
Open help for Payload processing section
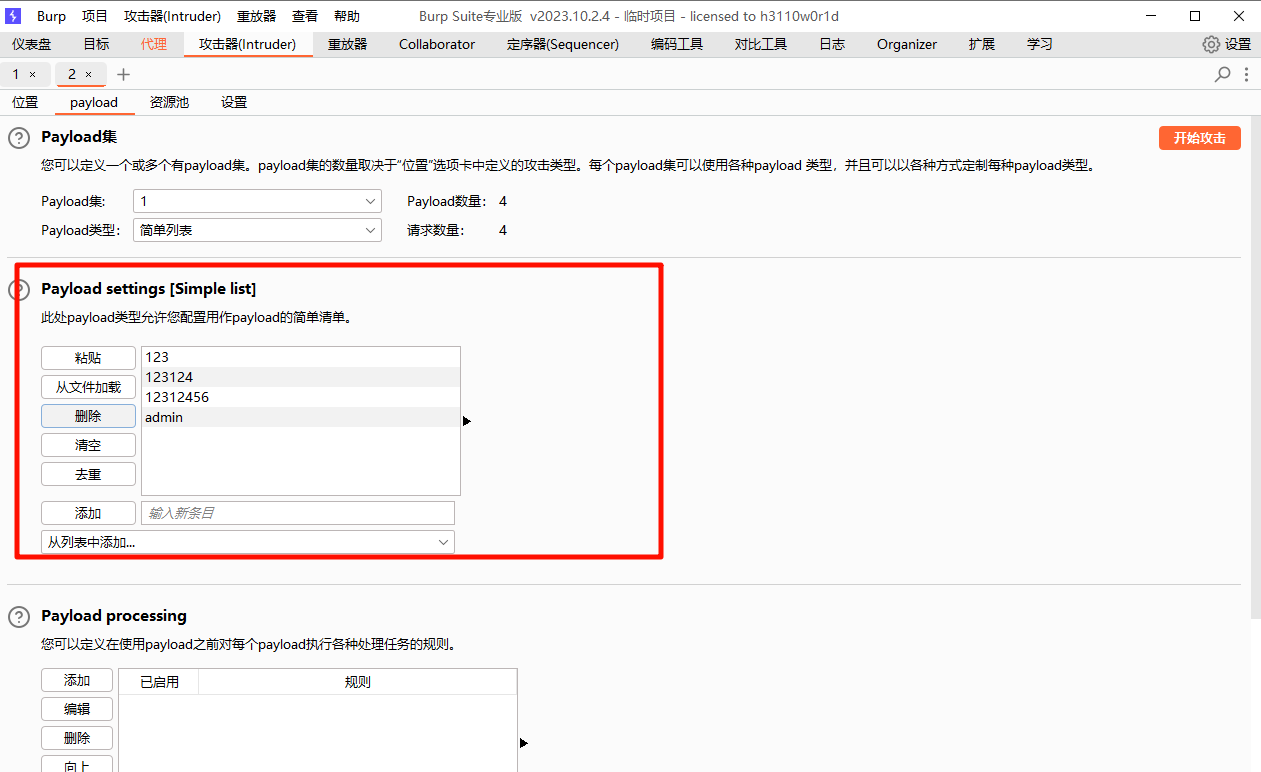pos(19,617)
